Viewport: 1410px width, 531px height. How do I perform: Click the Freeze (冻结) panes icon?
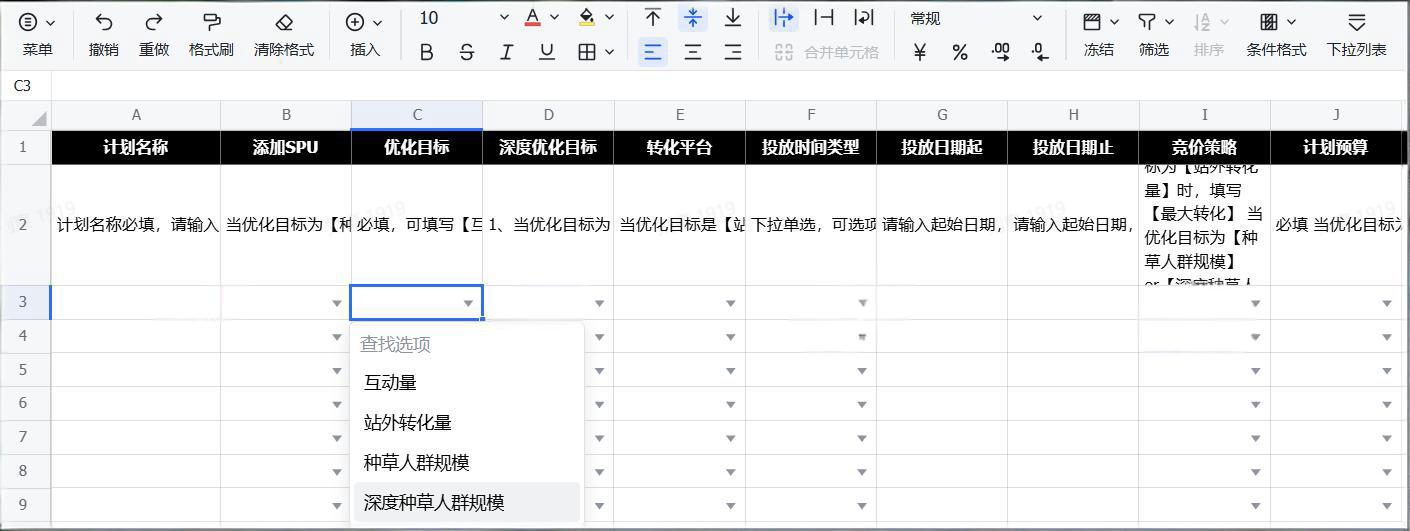click(x=1092, y=22)
